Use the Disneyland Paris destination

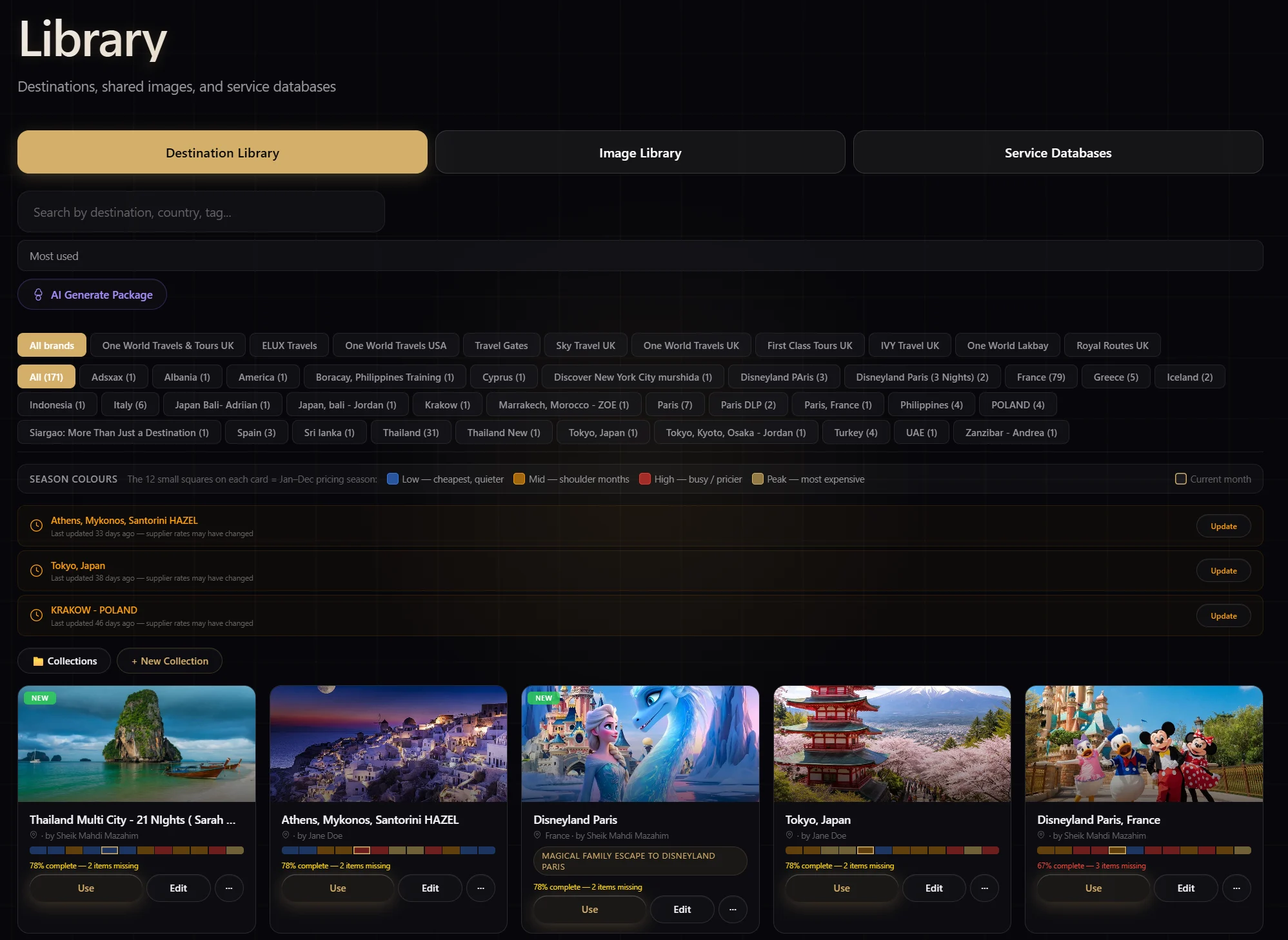click(590, 910)
